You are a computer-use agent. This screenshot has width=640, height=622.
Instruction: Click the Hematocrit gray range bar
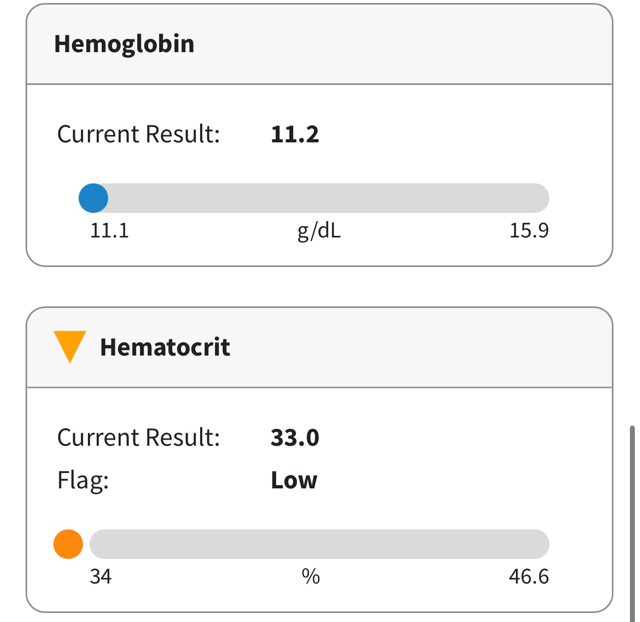pos(320,544)
